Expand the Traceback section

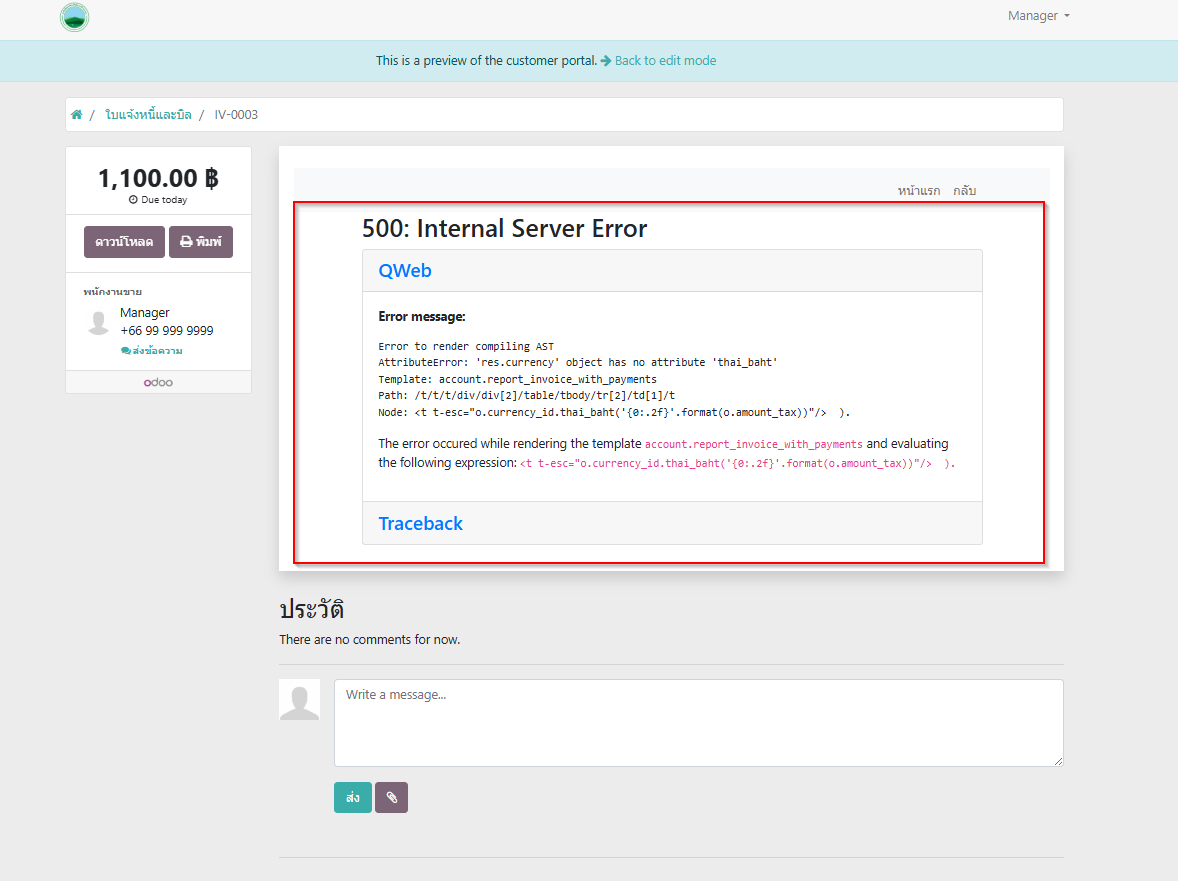pos(421,524)
